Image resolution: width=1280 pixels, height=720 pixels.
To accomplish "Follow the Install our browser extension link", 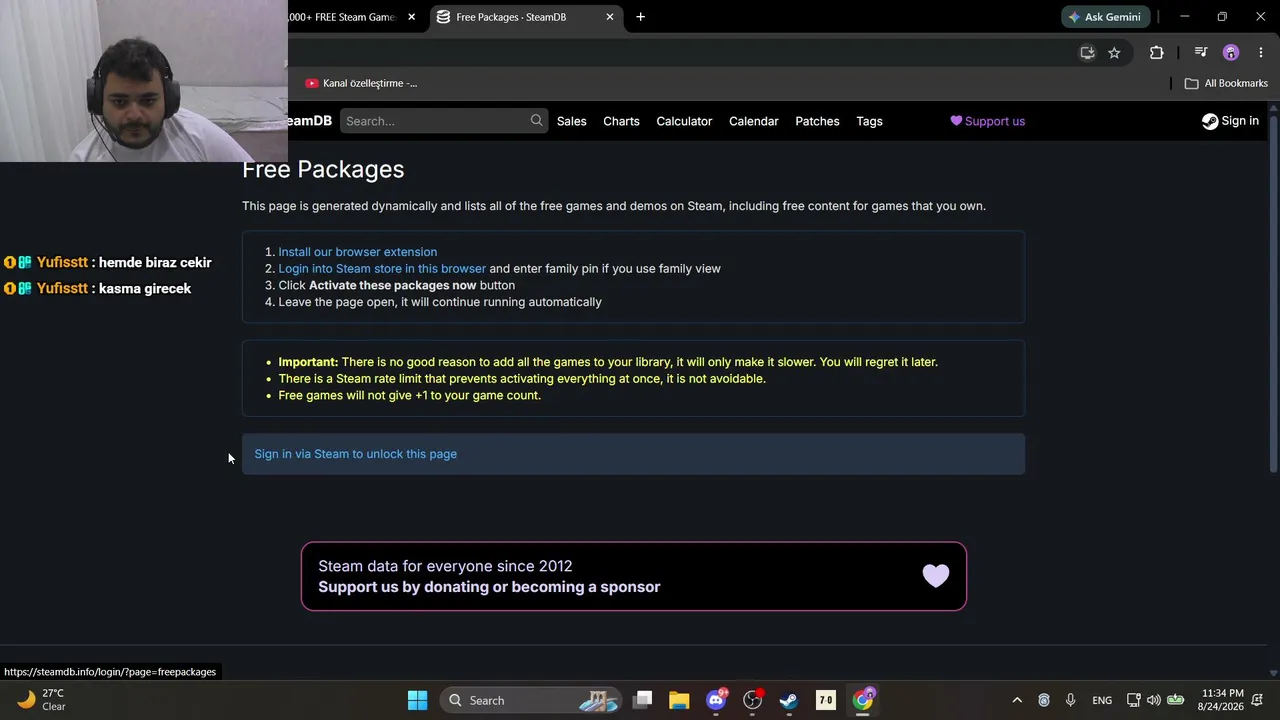I will (357, 252).
